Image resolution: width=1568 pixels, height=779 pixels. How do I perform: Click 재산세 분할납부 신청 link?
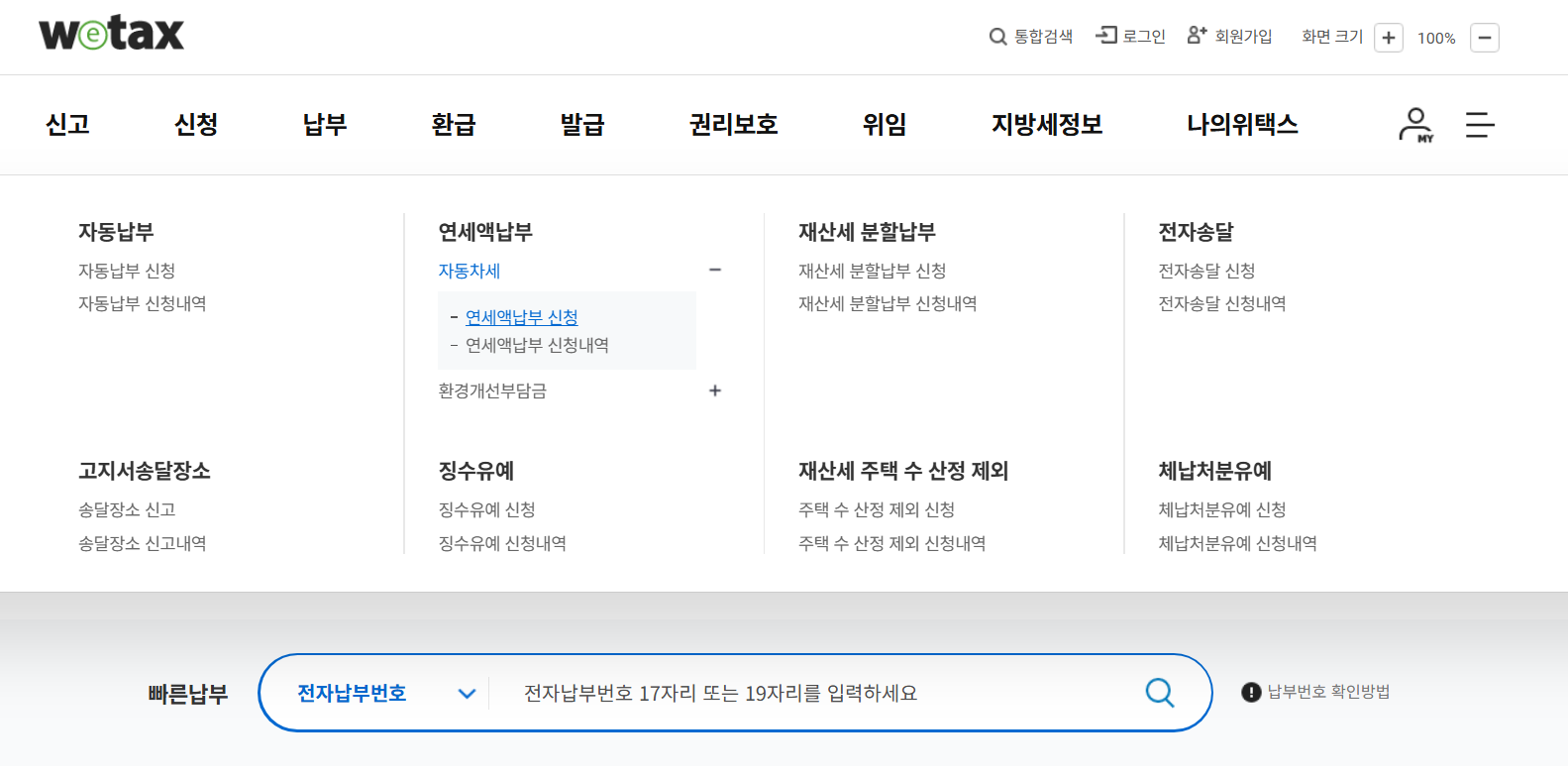[x=873, y=271]
